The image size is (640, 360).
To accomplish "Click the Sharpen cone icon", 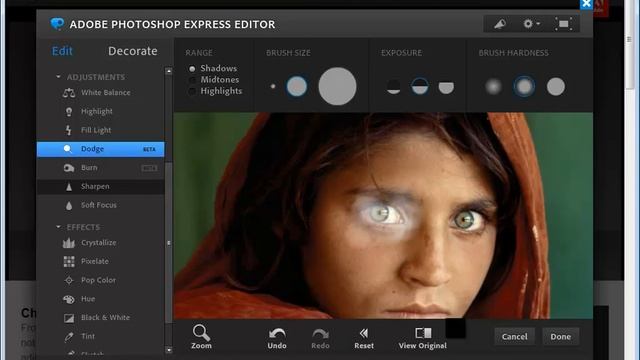I will [69, 187].
